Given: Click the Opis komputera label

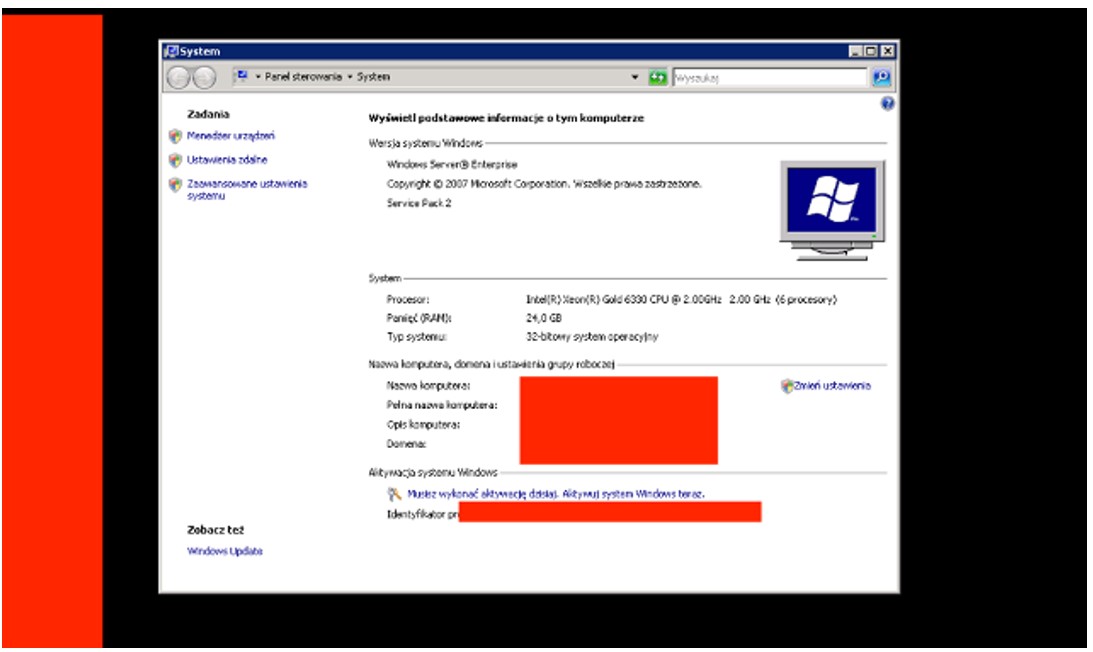Looking at the screenshot, I should 423,425.
